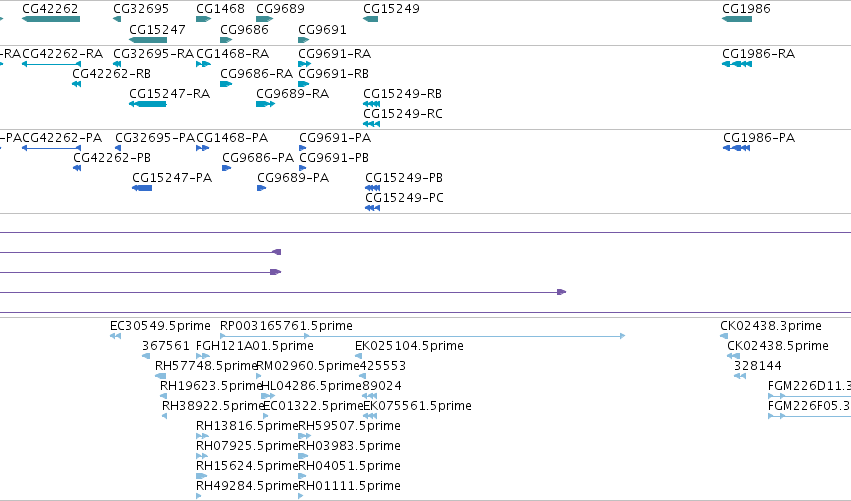Viewport: 851px width, 501px height.
Task: Click the CG9686-RA transcript label
Action: 257,74
